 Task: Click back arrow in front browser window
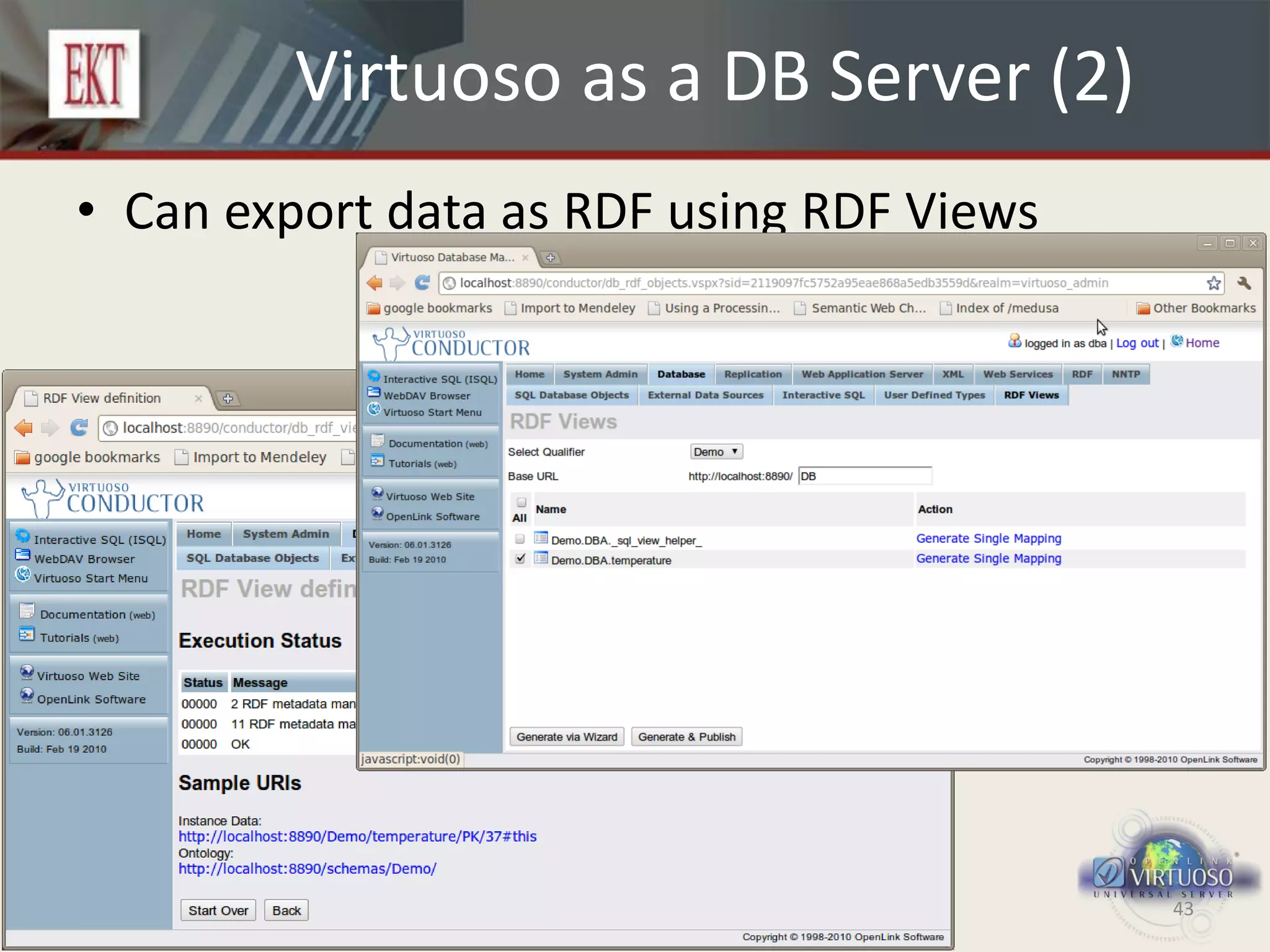375,283
